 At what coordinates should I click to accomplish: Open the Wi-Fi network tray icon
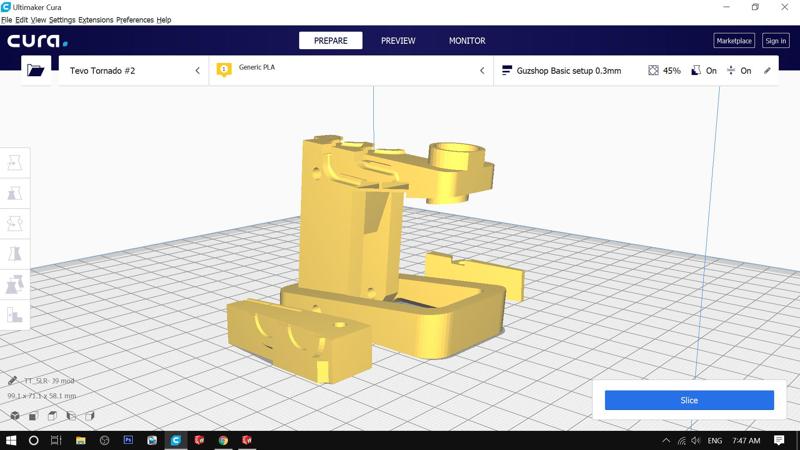click(x=682, y=440)
